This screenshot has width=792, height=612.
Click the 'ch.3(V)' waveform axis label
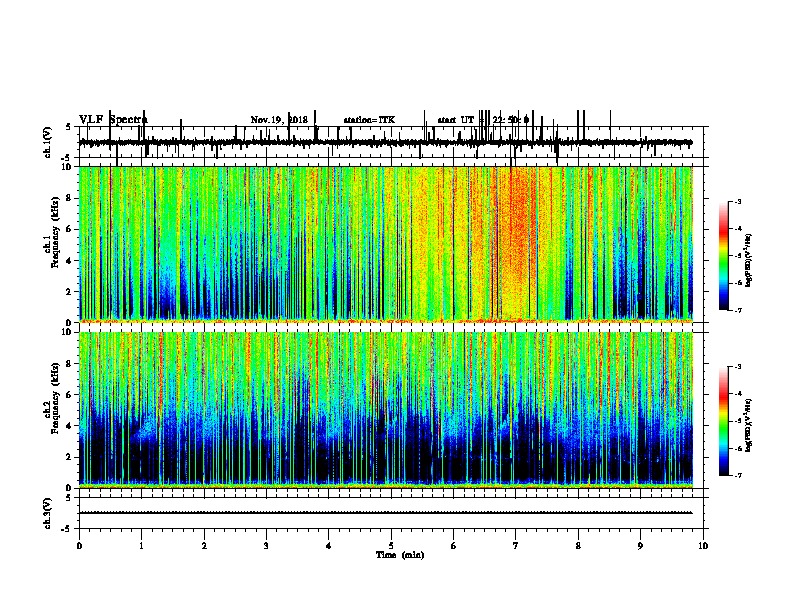47,514
